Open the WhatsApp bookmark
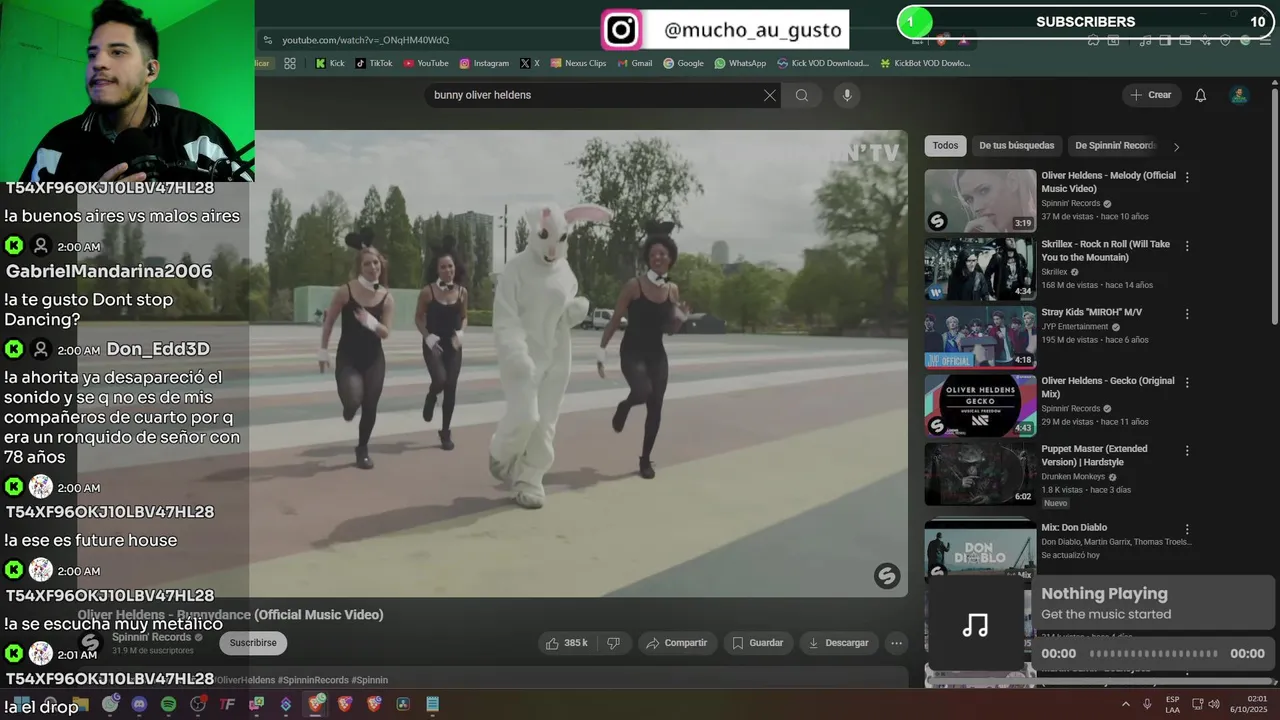This screenshot has height=720, width=1280. 740,63
